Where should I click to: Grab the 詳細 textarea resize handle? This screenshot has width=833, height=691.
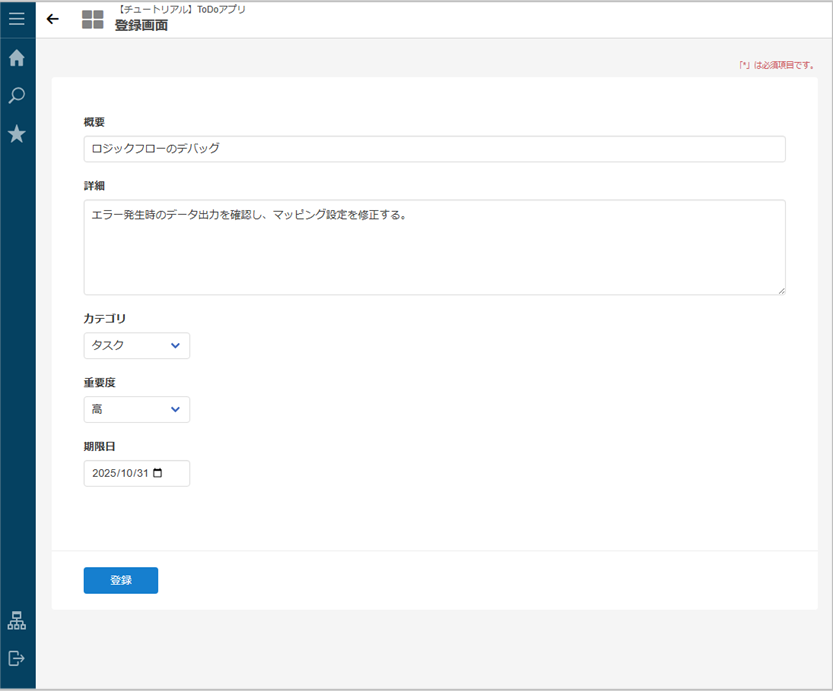coord(781,290)
